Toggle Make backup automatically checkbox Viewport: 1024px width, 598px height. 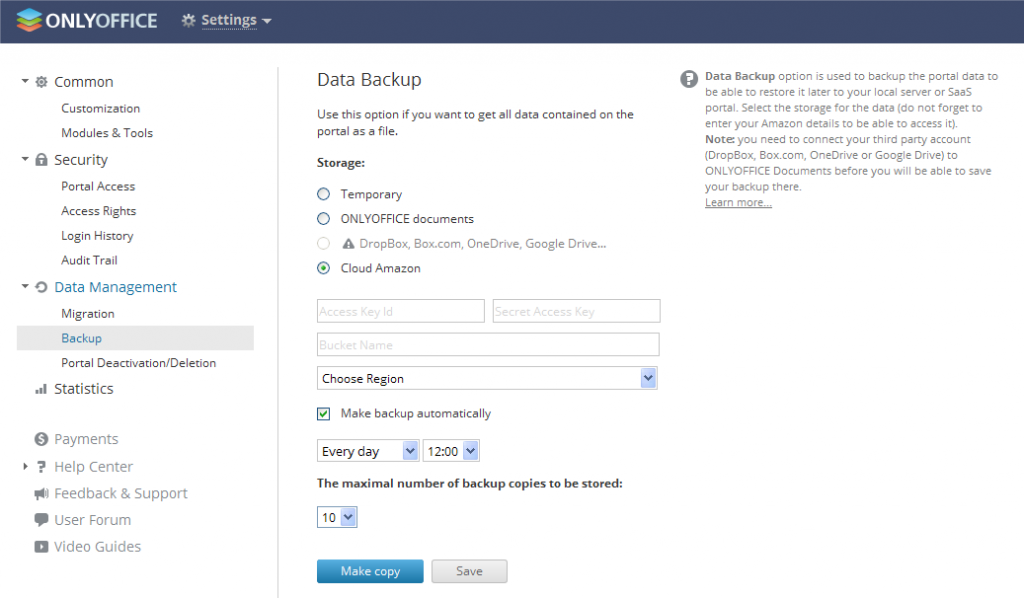tap(323, 413)
